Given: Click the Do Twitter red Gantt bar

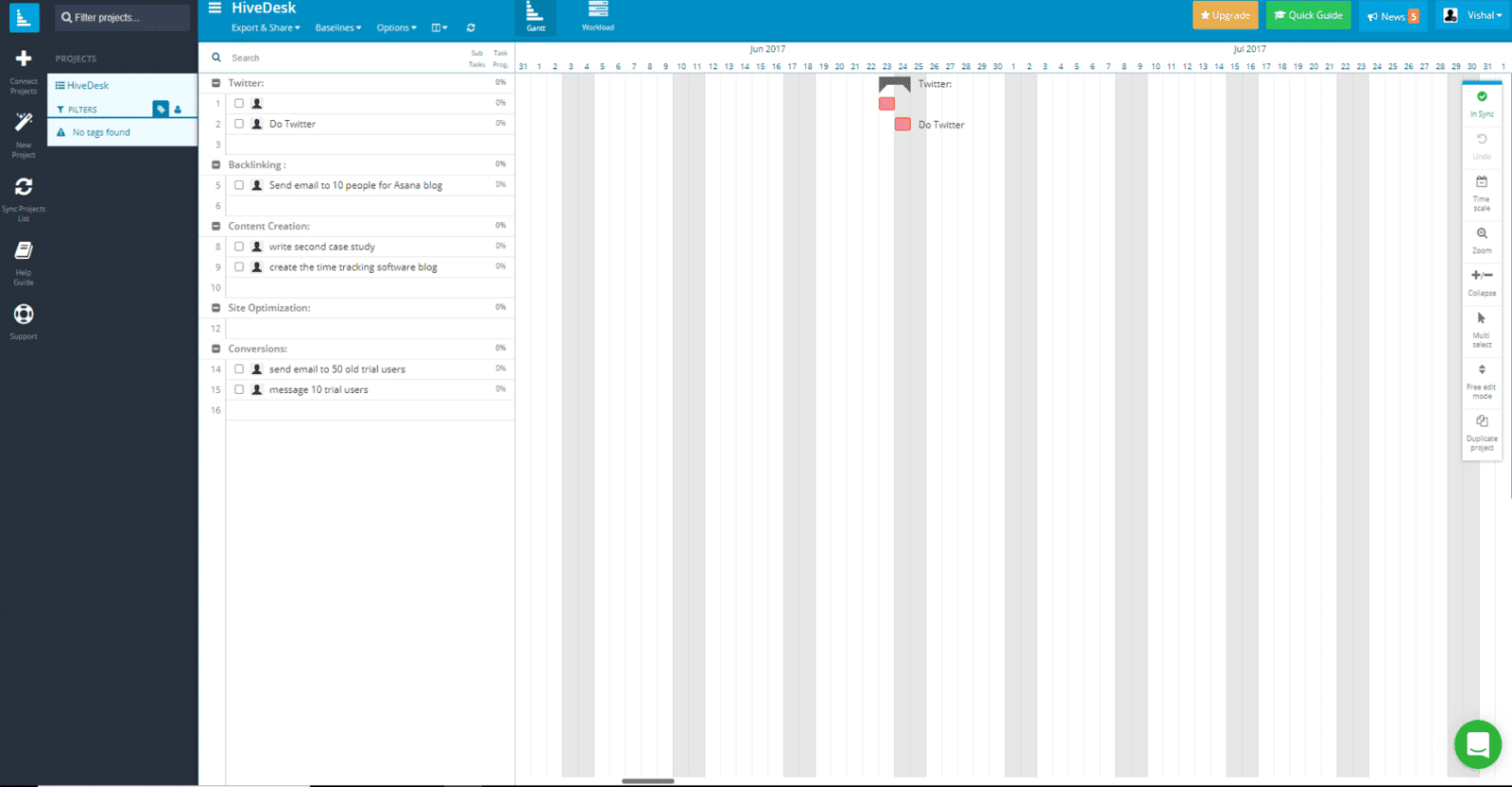Looking at the screenshot, I should click(x=902, y=125).
